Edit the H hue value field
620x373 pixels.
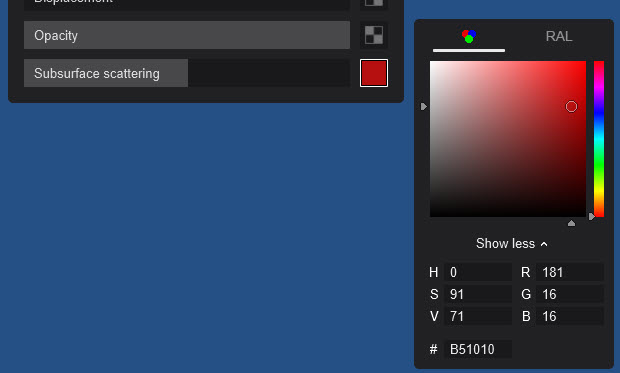pyautogui.click(x=478, y=272)
